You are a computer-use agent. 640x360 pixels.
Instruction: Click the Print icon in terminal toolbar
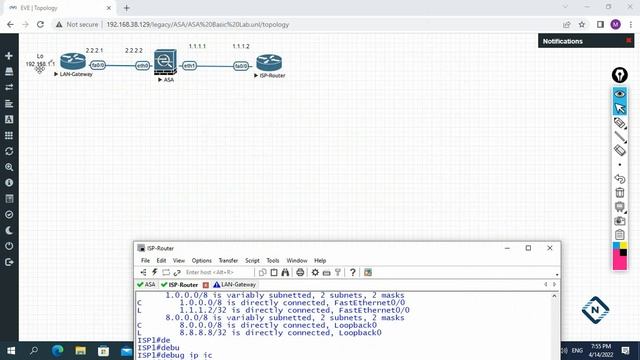(300, 272)
